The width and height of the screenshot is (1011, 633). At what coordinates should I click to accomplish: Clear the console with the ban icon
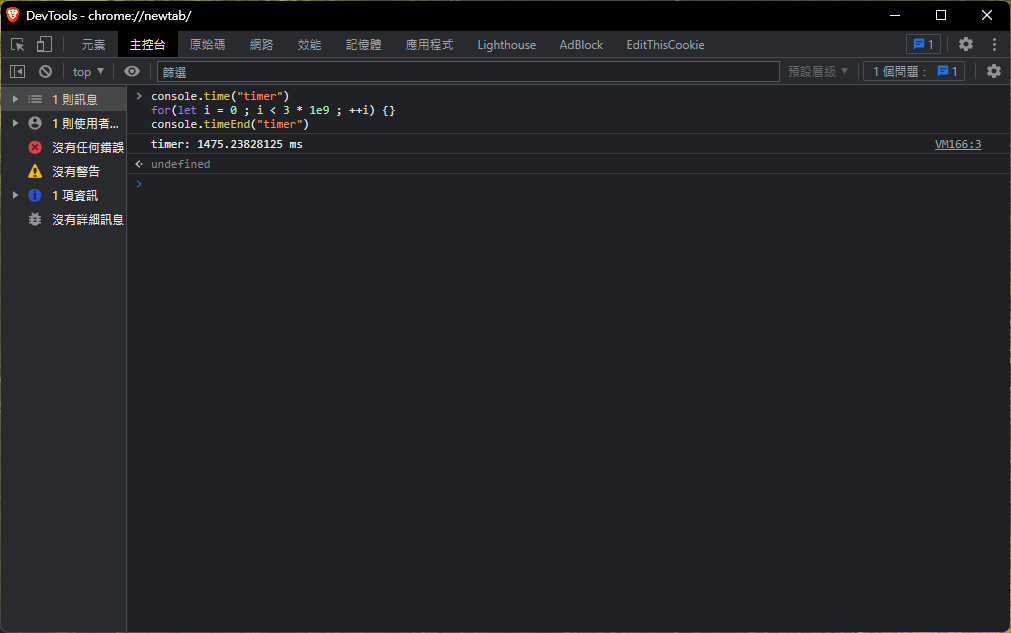click(x=45, y=71)
